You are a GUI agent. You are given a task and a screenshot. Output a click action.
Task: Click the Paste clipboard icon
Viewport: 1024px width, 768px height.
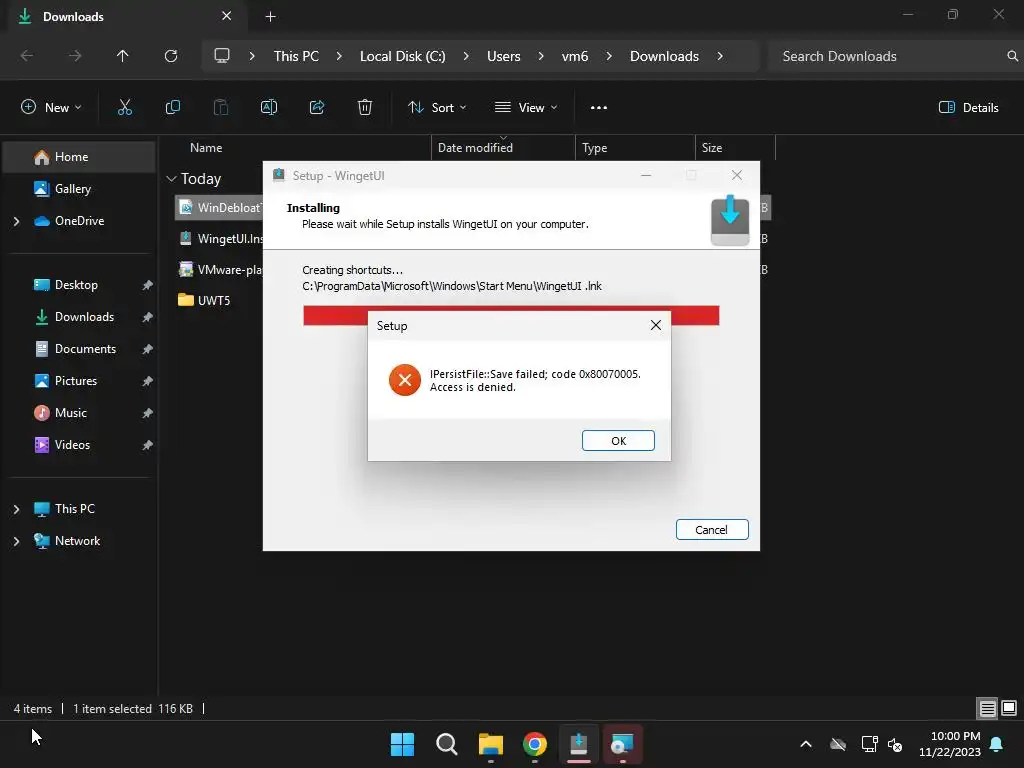(221, 107)
